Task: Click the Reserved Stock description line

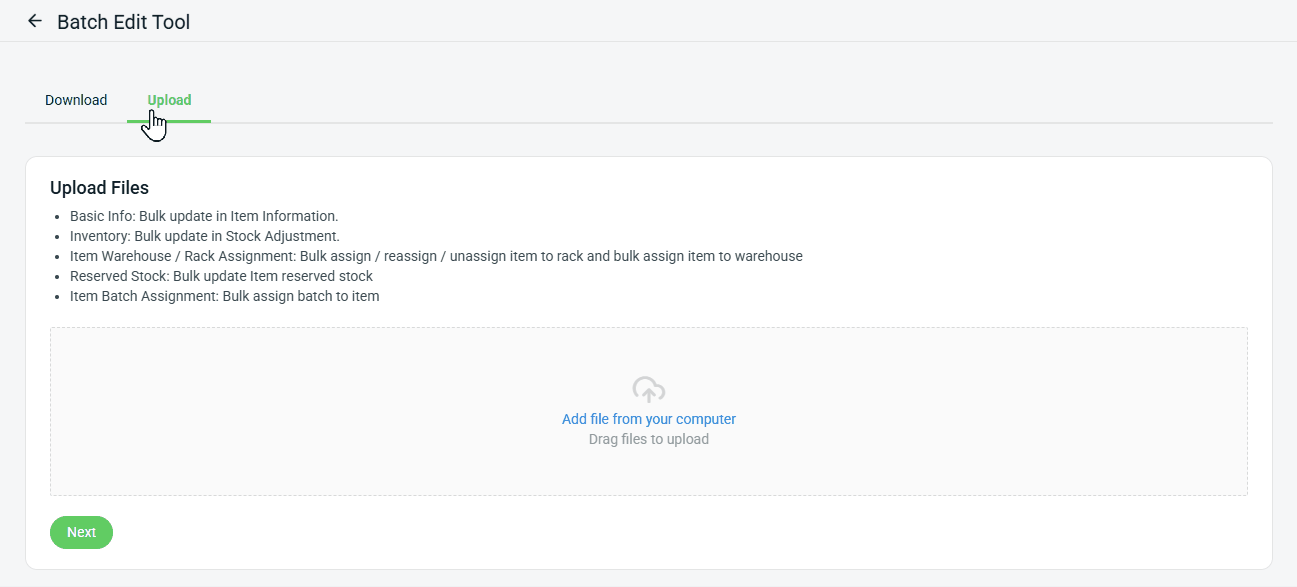Action: click(x=221, y=276)
